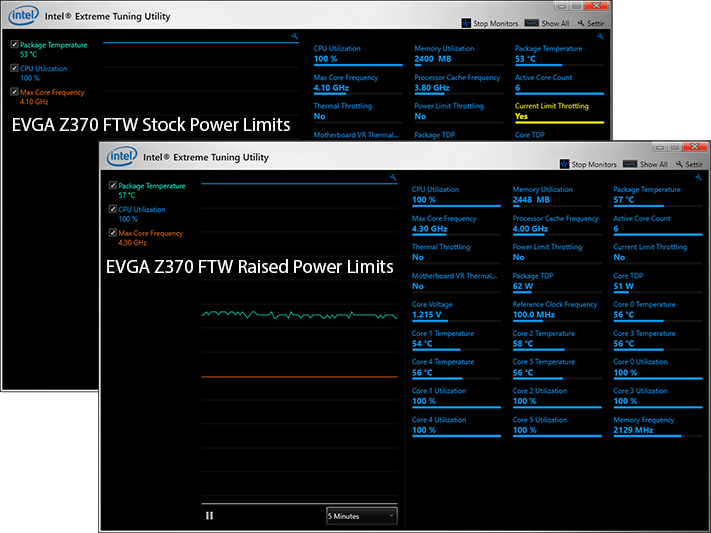Click Show All graph icon, back window

click(531, 23)
